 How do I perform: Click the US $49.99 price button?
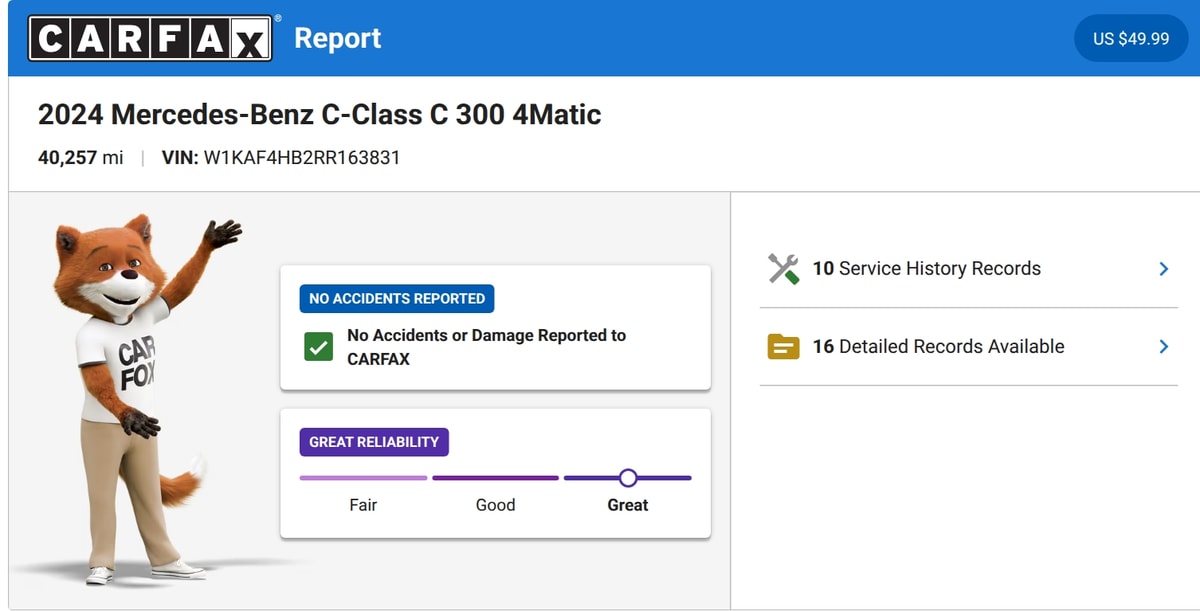coord(1131,39)
